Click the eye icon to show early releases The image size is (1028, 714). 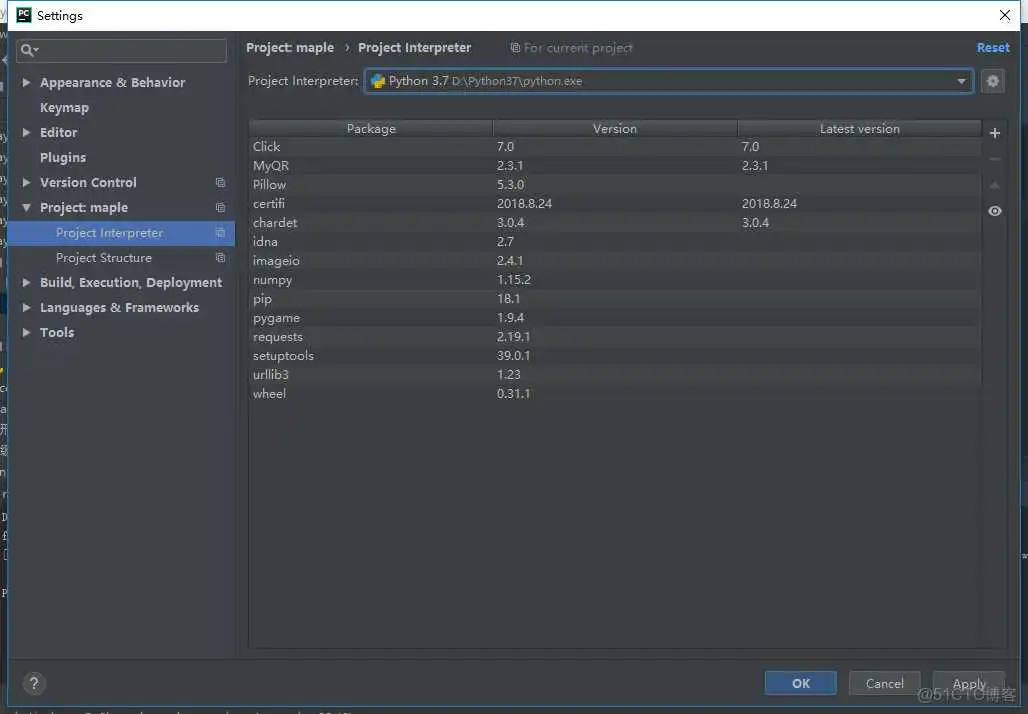coord(994,211)
